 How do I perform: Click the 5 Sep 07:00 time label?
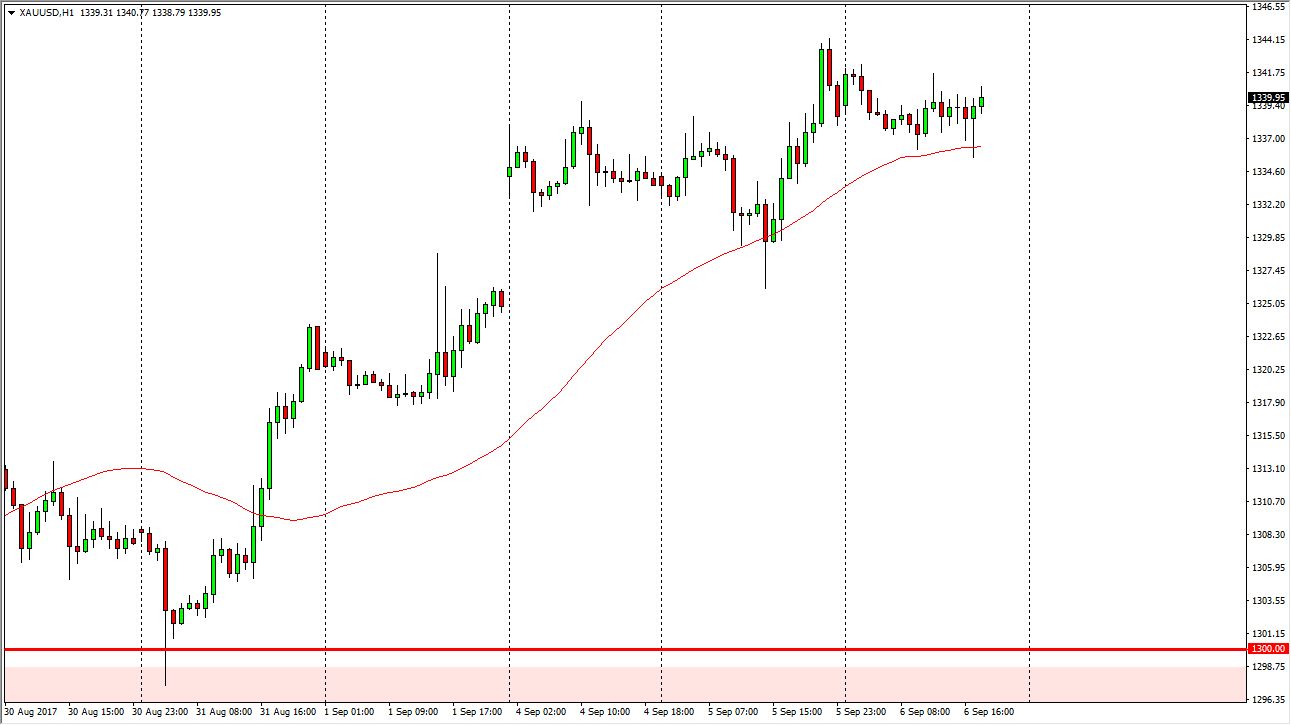[x=732, y=712]
